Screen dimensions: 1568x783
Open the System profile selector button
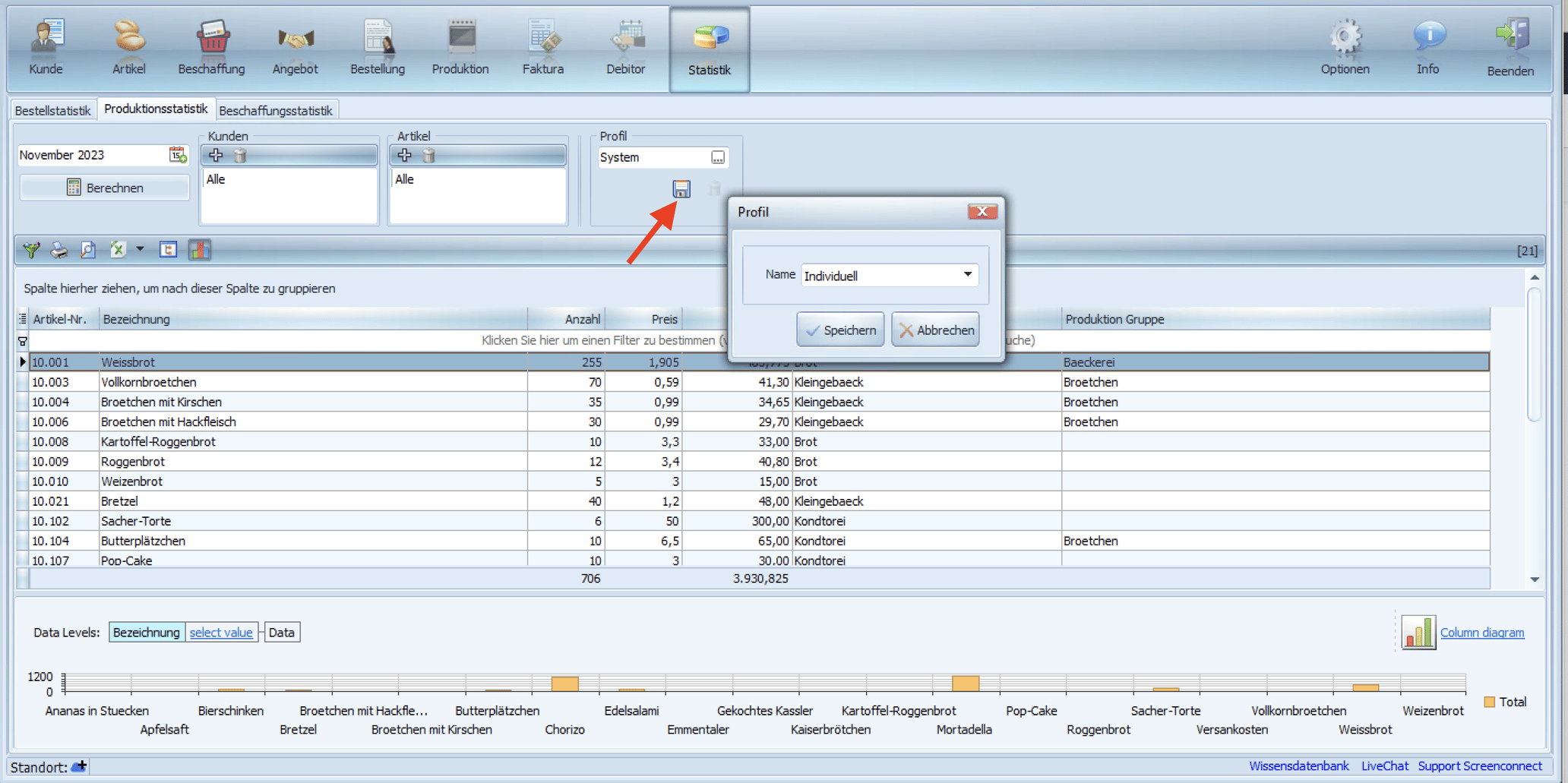point(718,157)
